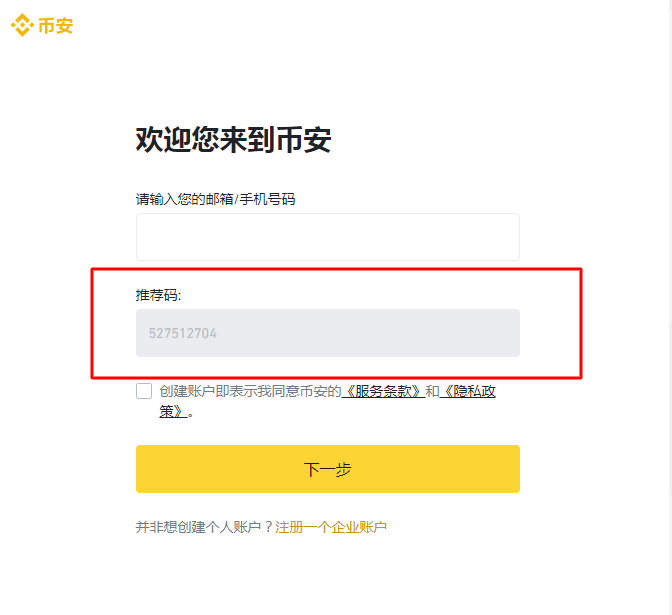Image resolution: width=672 pixels, height=615 pixels.
Task: Click the 请输入您的邮箱/手机号码 label
Action: pos(215,199)
